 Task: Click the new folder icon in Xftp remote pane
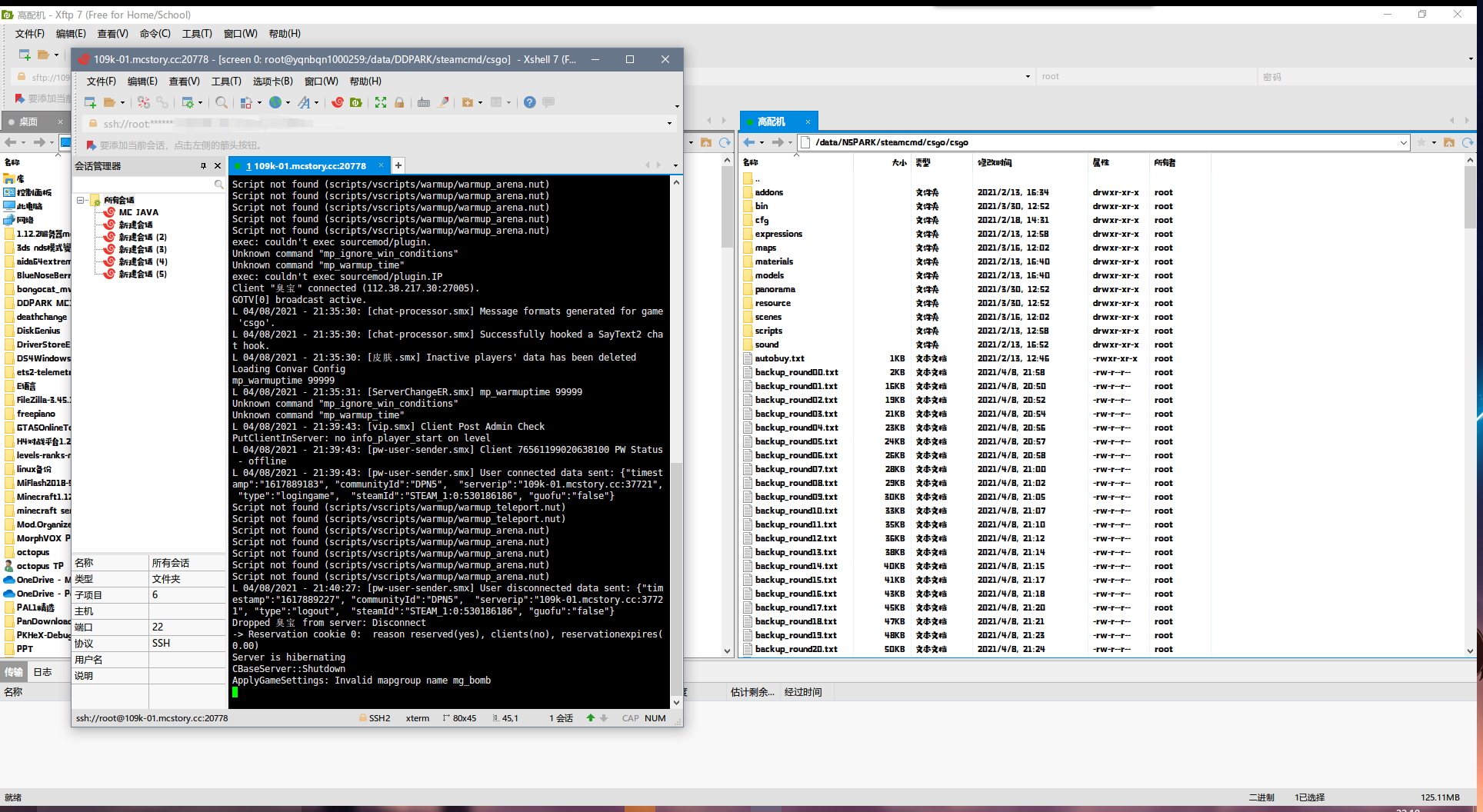point(1449,142)
